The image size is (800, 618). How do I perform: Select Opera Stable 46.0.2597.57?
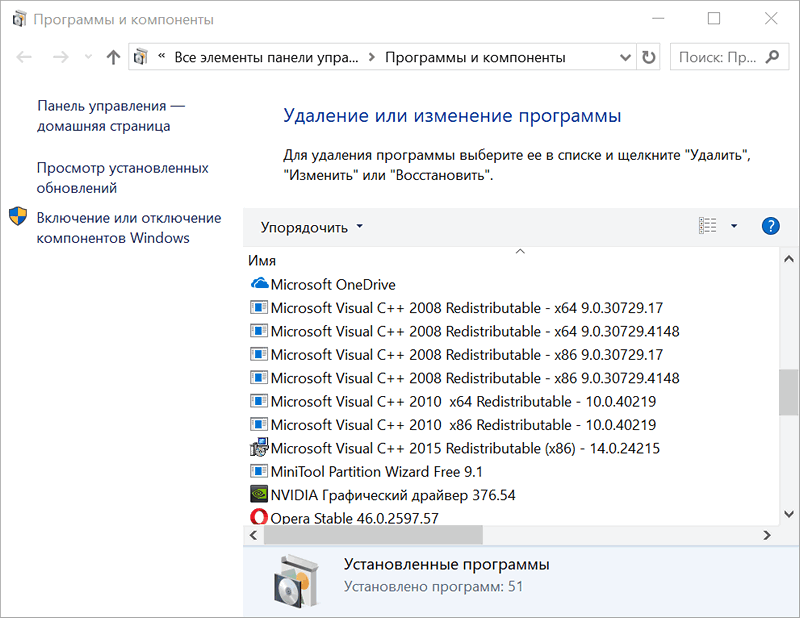point(344,517)
